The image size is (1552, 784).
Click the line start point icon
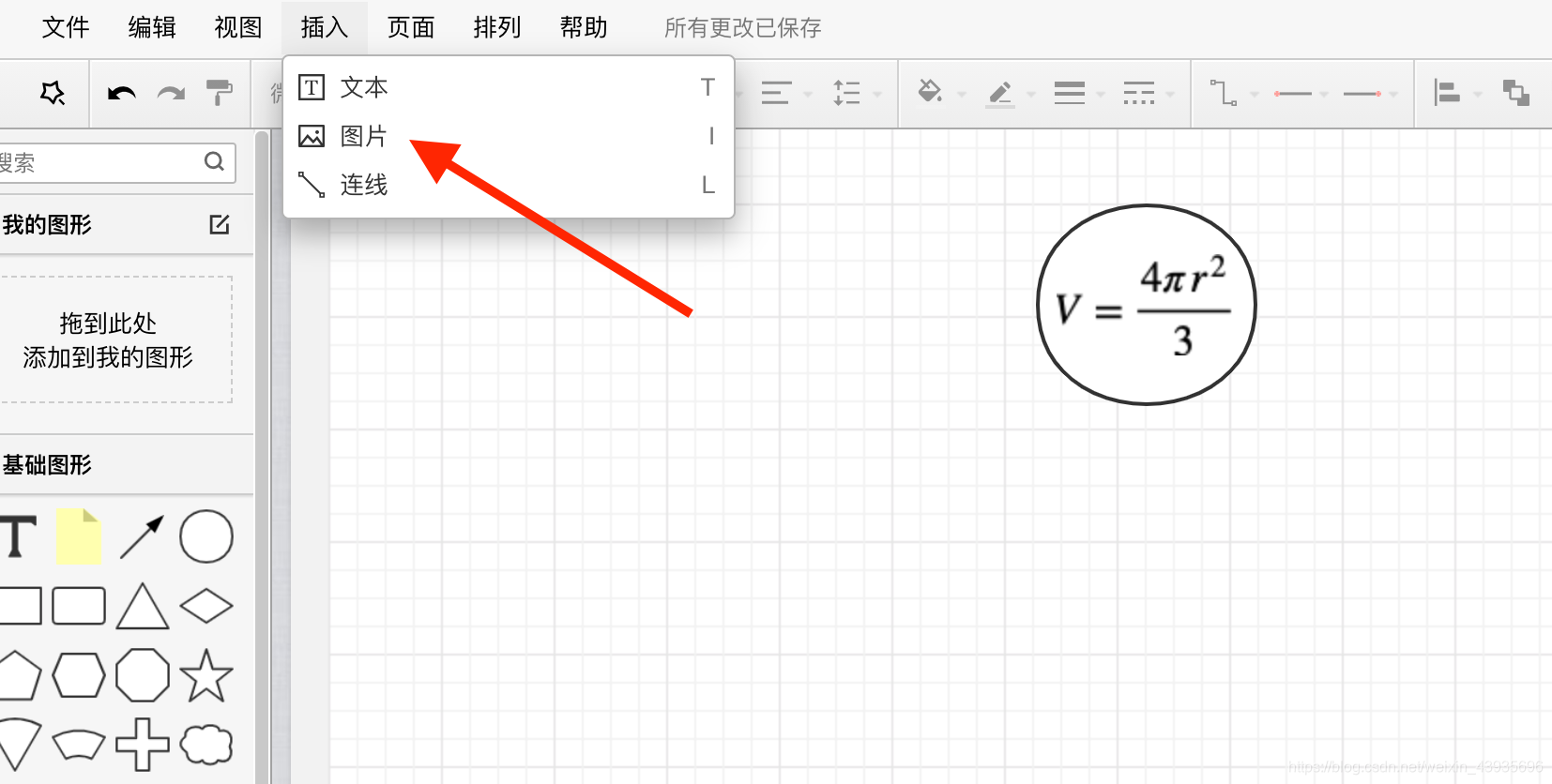[x=1293, y=94]
